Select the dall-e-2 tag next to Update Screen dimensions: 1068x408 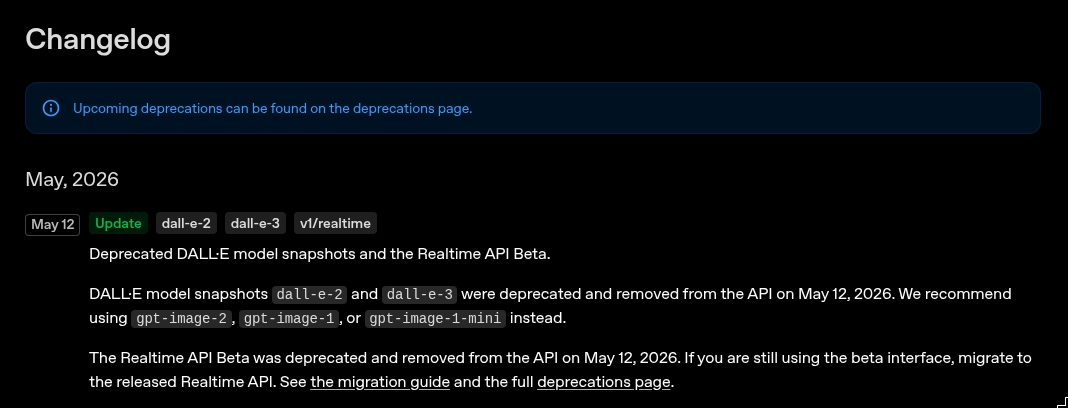187,223
